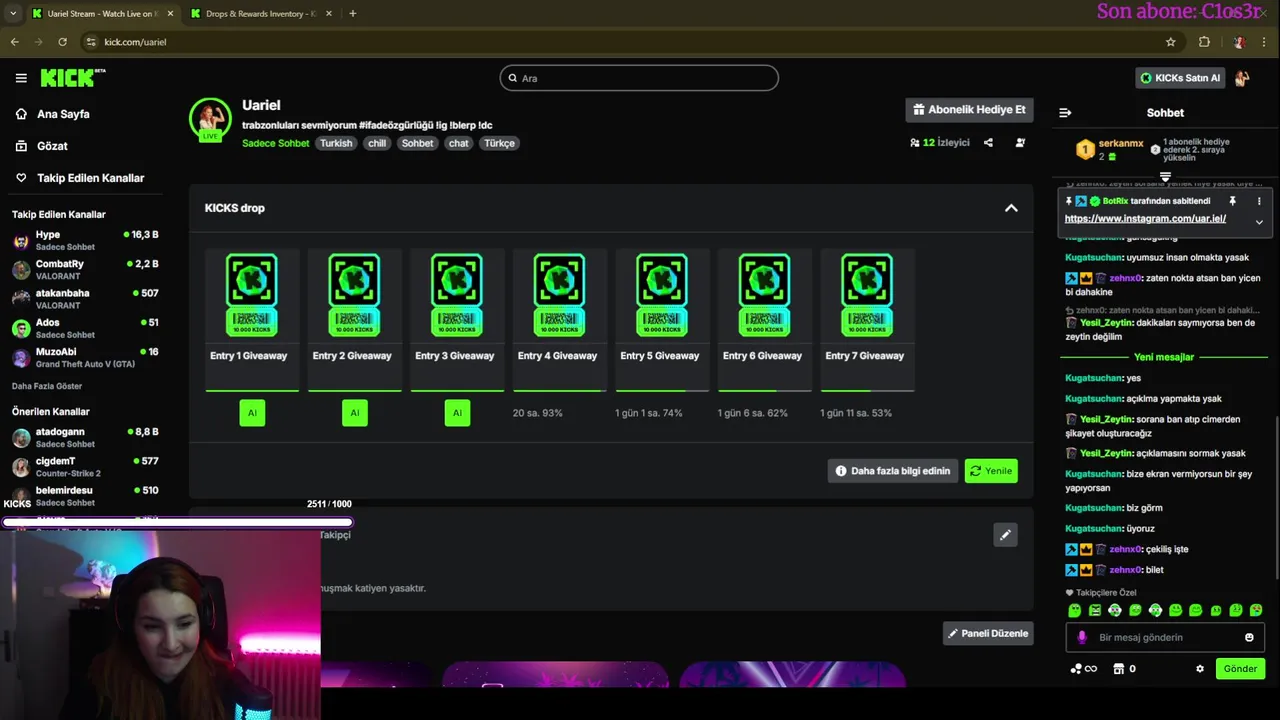
Task: Click the user icon next to share
Action: (x=1020, y=143)
